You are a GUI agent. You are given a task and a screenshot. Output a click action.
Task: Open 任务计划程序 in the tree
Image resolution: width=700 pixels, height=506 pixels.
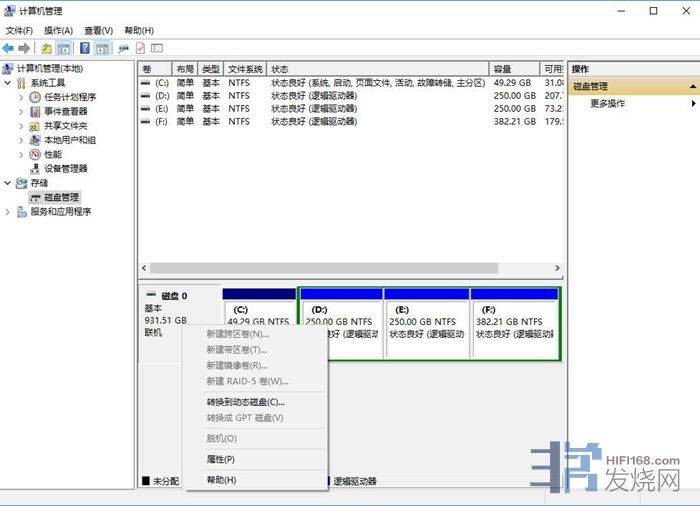click(69, 97)
